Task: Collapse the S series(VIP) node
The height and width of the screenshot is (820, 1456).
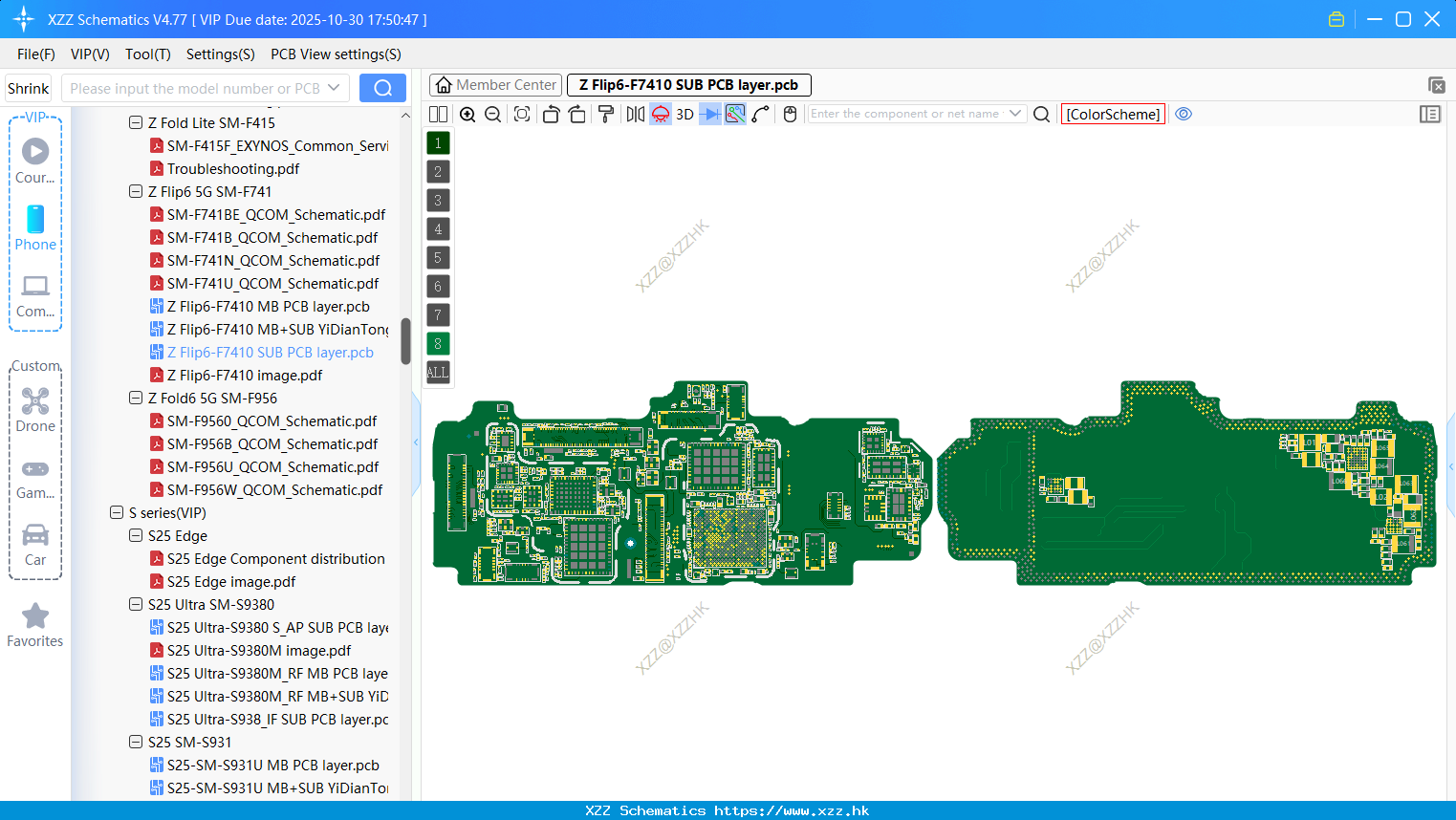Action: [x=117, y=512]
